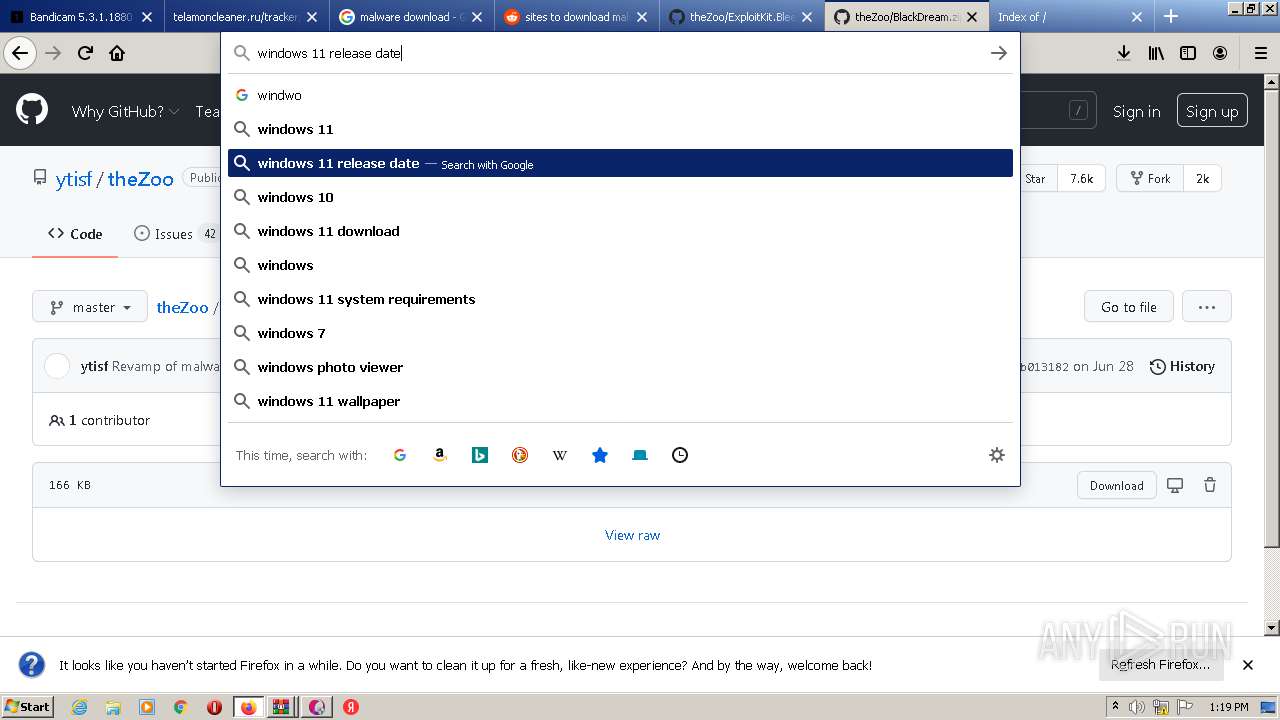Switch to theZoo/ExploitKit tab

tap(742, 17)
